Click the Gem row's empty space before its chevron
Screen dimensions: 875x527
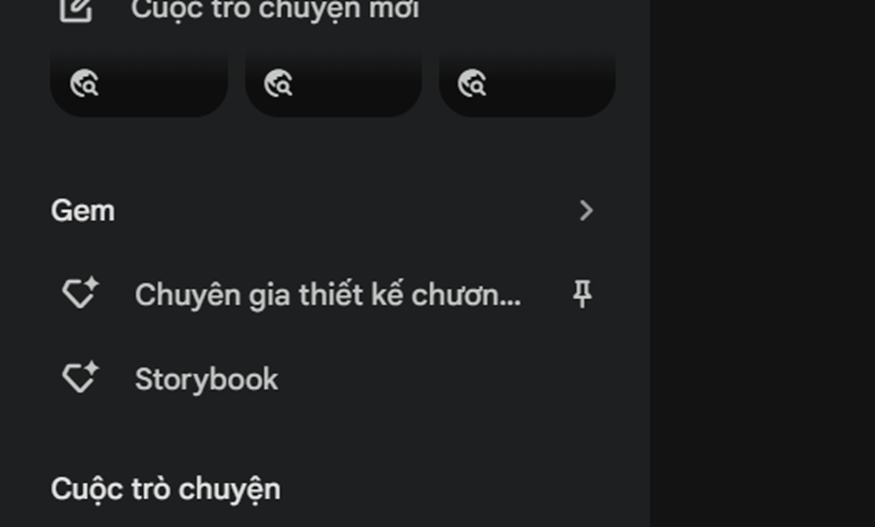pos(346,211)
